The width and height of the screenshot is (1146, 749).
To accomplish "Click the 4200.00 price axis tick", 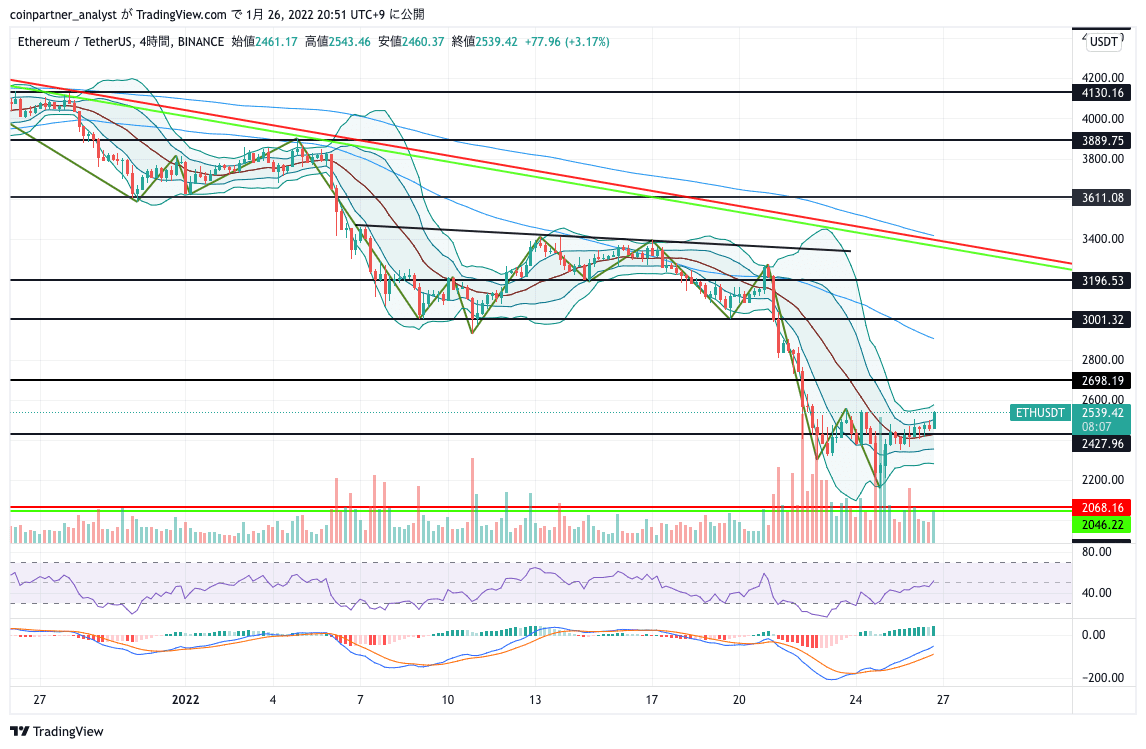I will [1102, 77].
